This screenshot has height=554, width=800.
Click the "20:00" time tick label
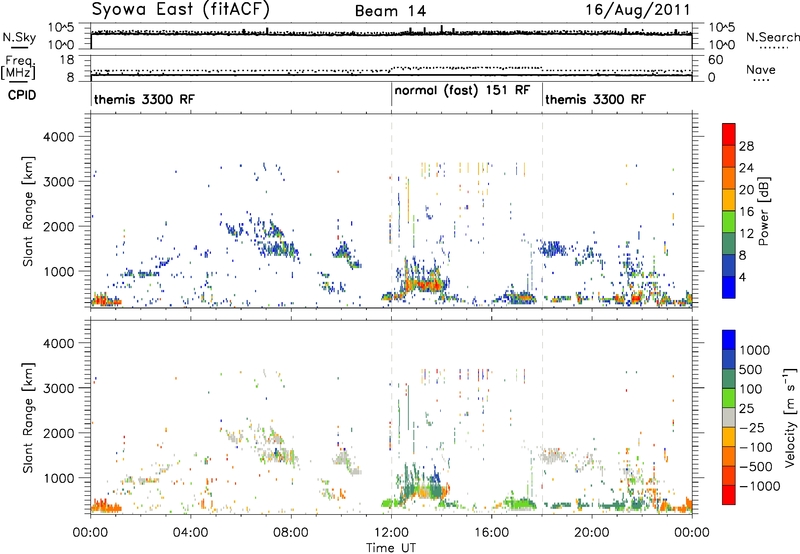(592, 533)
